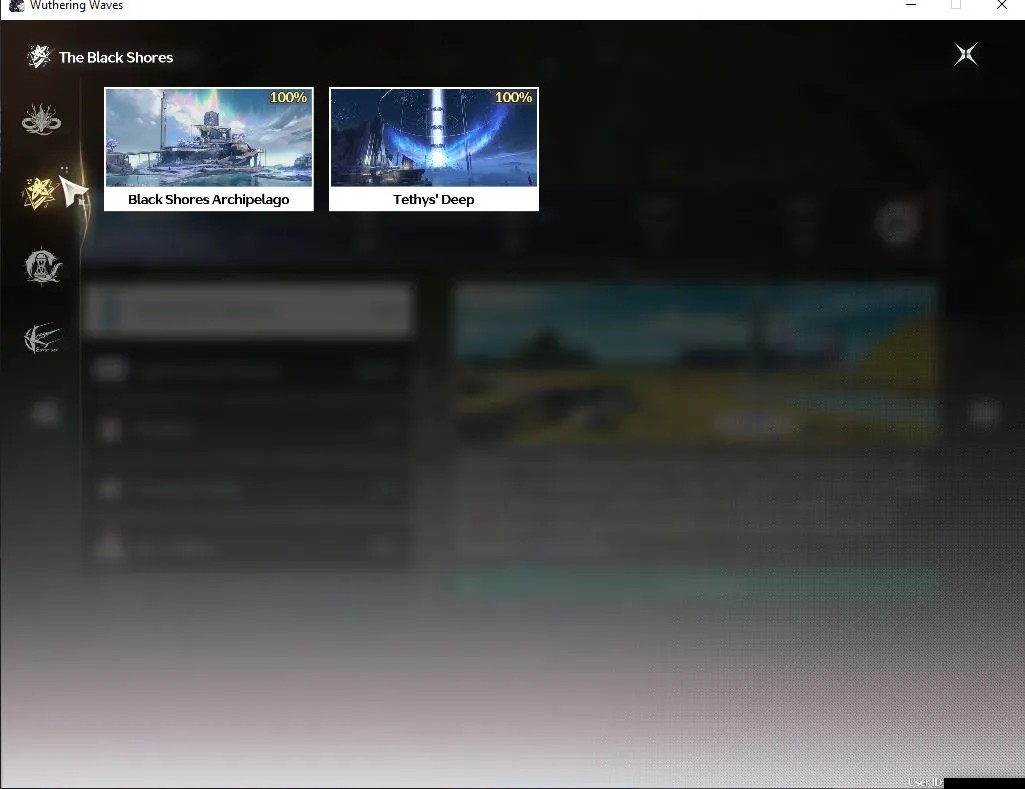Click the 100% progress on Tethys' Deep
This screenshot has height=789, width=1025.
513,97
